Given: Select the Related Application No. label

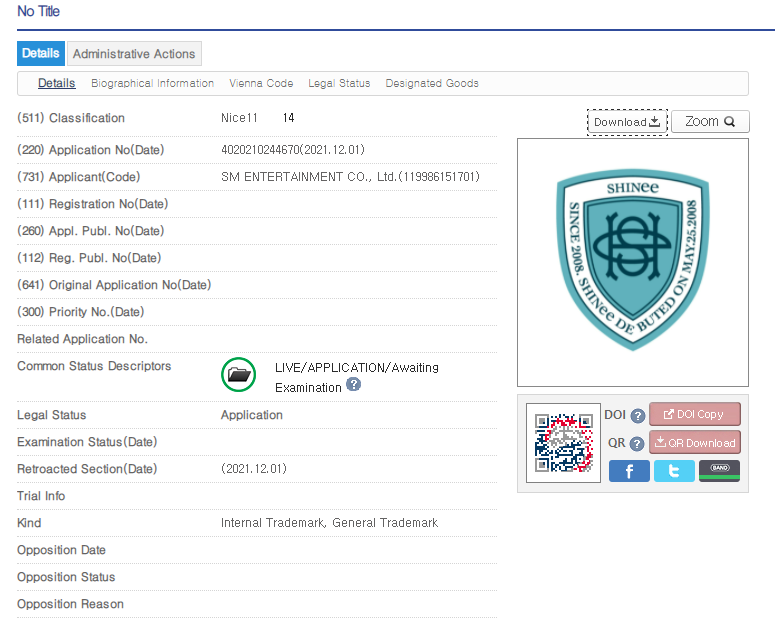Looking at the screenshot, I should (83, 339).
